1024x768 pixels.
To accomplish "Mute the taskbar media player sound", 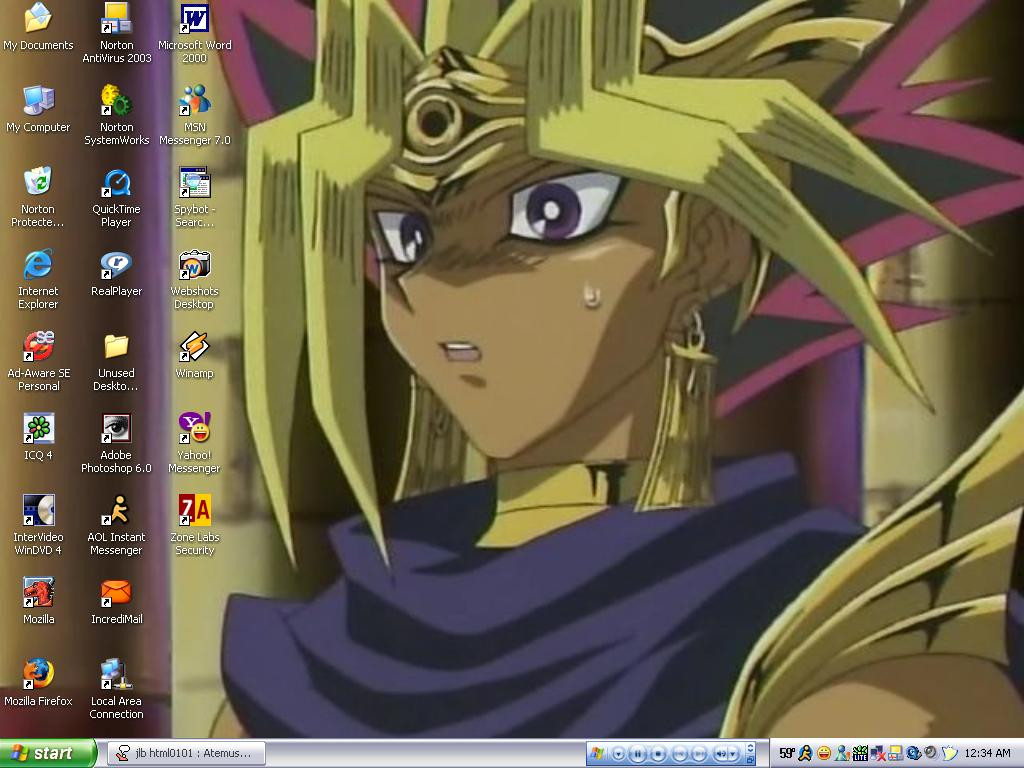I will click(x=720, y=754).
